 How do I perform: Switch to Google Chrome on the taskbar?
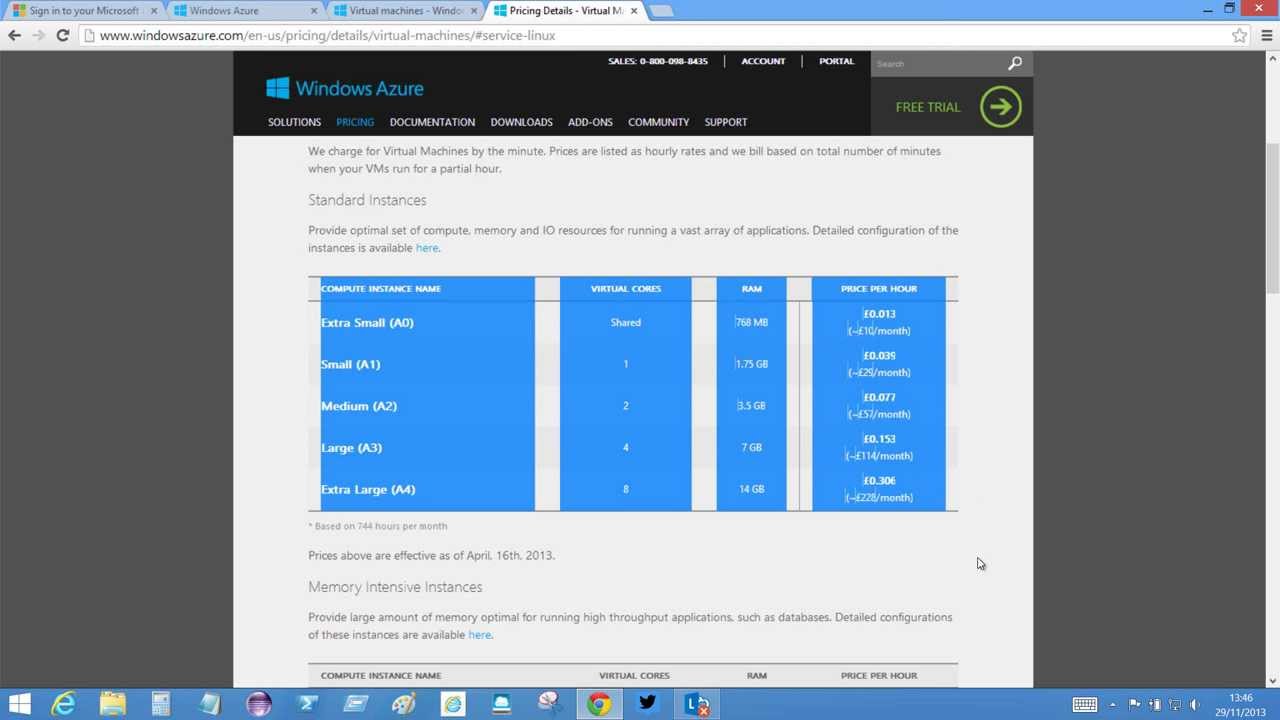coord(598,704)
